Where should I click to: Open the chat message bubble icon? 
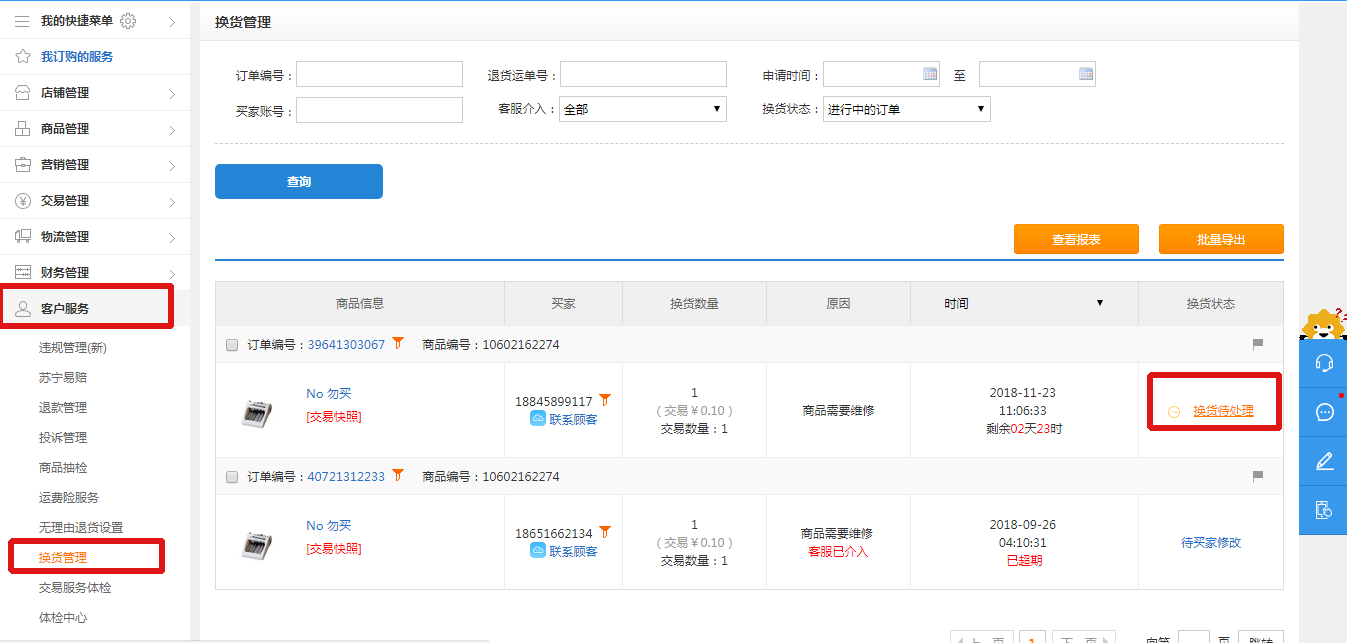[x=1325, y=412]
